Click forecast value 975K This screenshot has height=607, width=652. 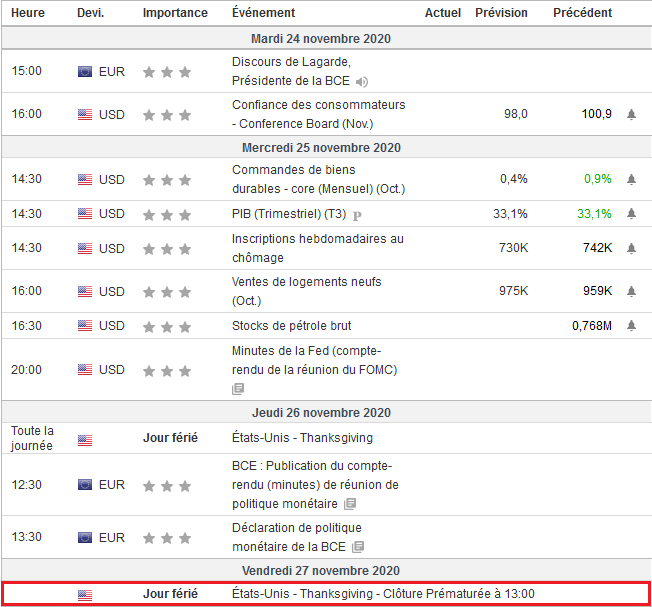(514, 291)
